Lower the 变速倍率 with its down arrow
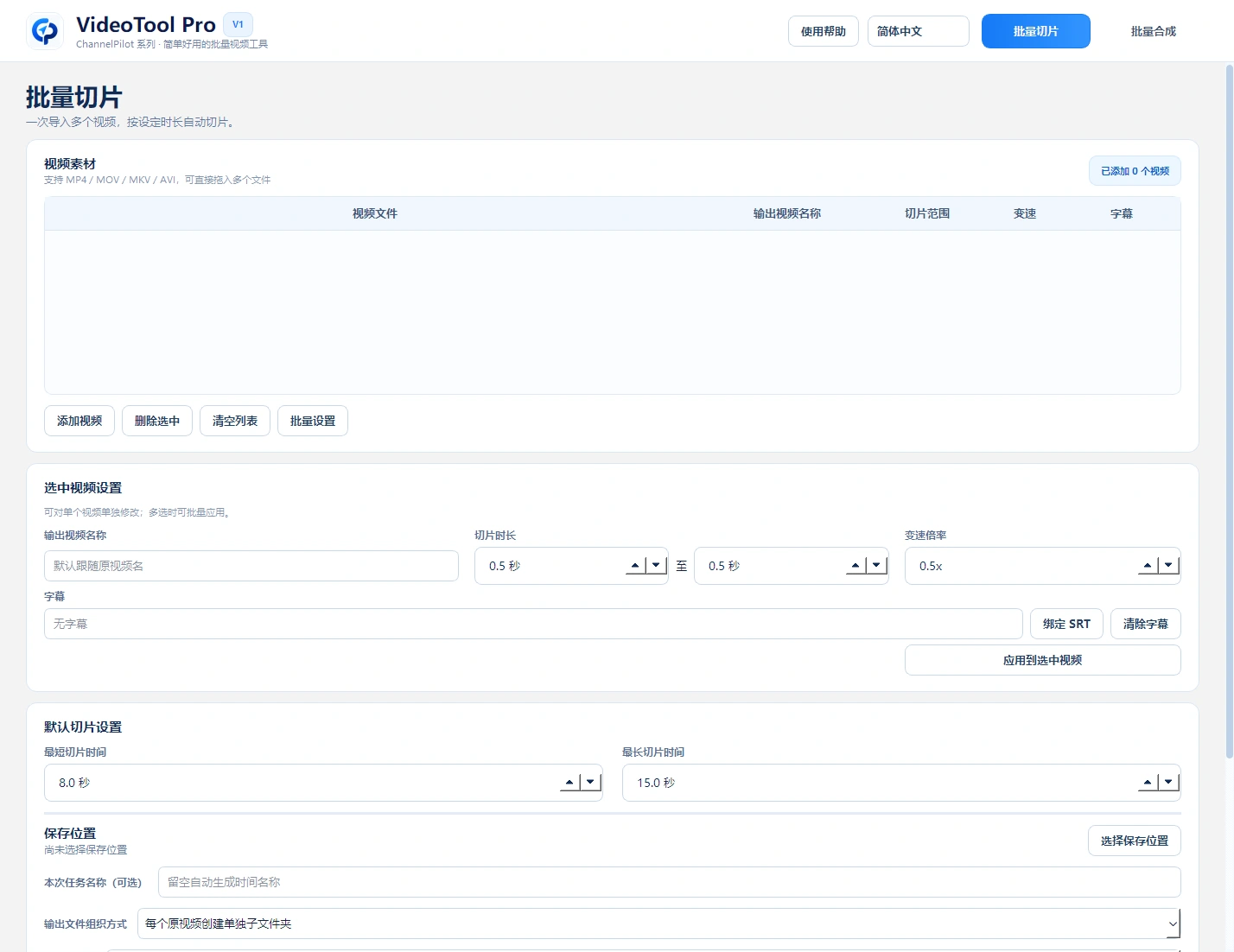Image resolution: width=1234 pixels, height=952 pixels. 1169,566
